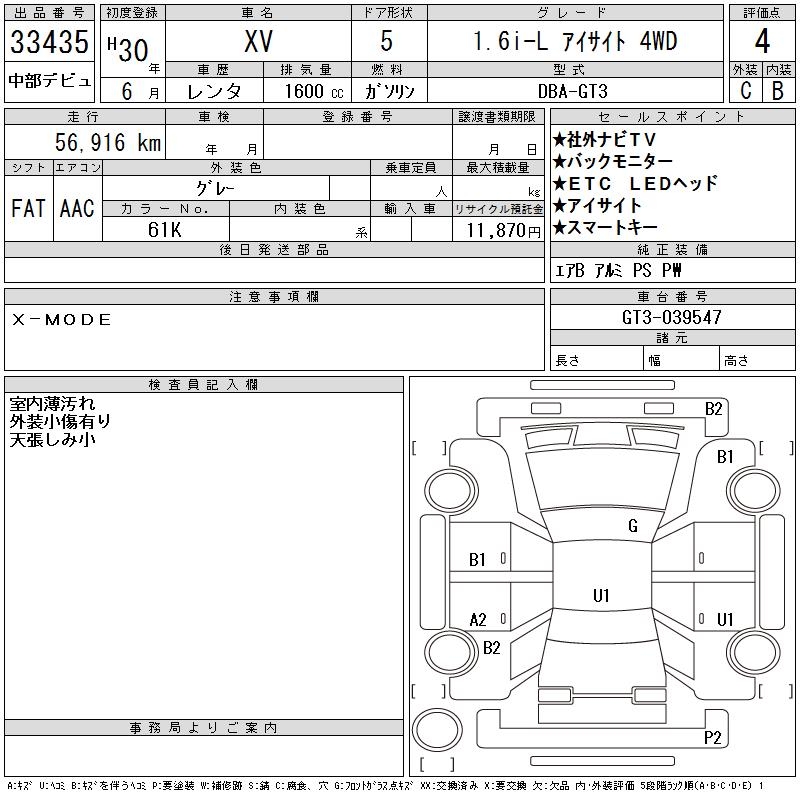800x800 pixels.
Task: Select the inspector note 外装小傷有り
Action: point(60,421)
